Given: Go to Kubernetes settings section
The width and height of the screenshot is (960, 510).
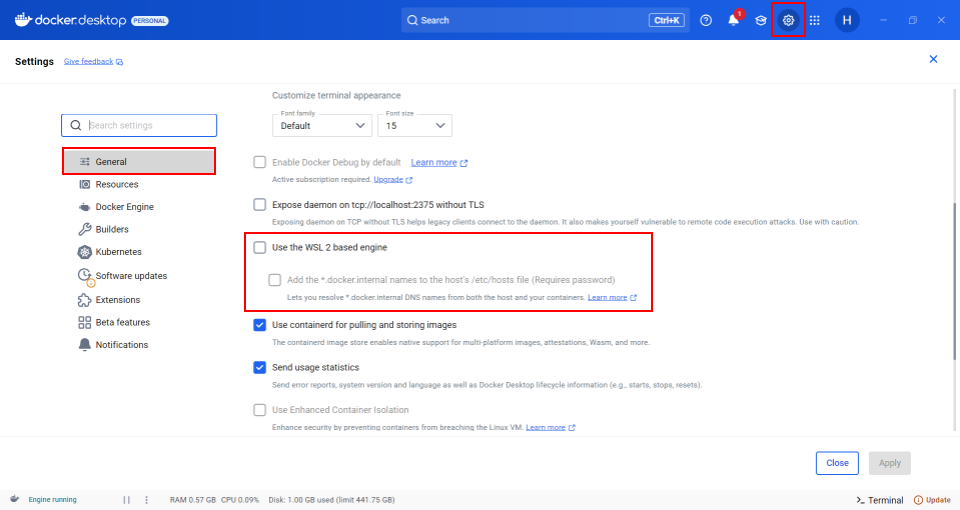Looking at the screenshot, I should pos(118,252).
